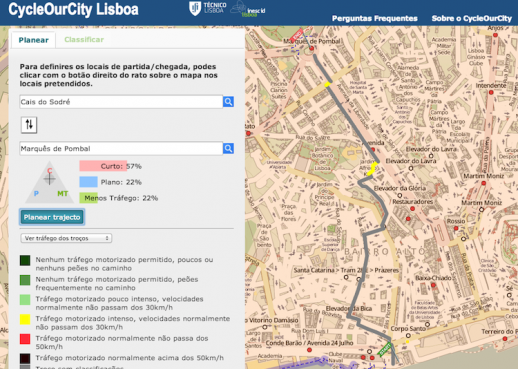Image resolution: width=518 pixels, height=369 pixels.
Task: Click the preference triangle crosshair selector
Action: [x=49, y=179]
